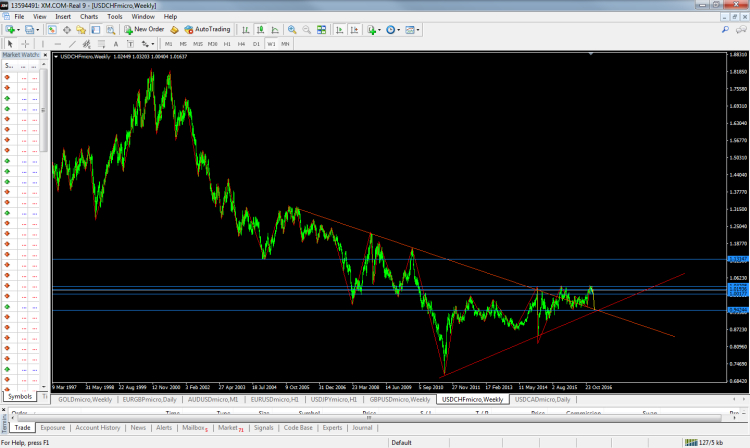Open the chat bubbles icon top right
This screenshot has width=750, height=448.
[741, 30]
